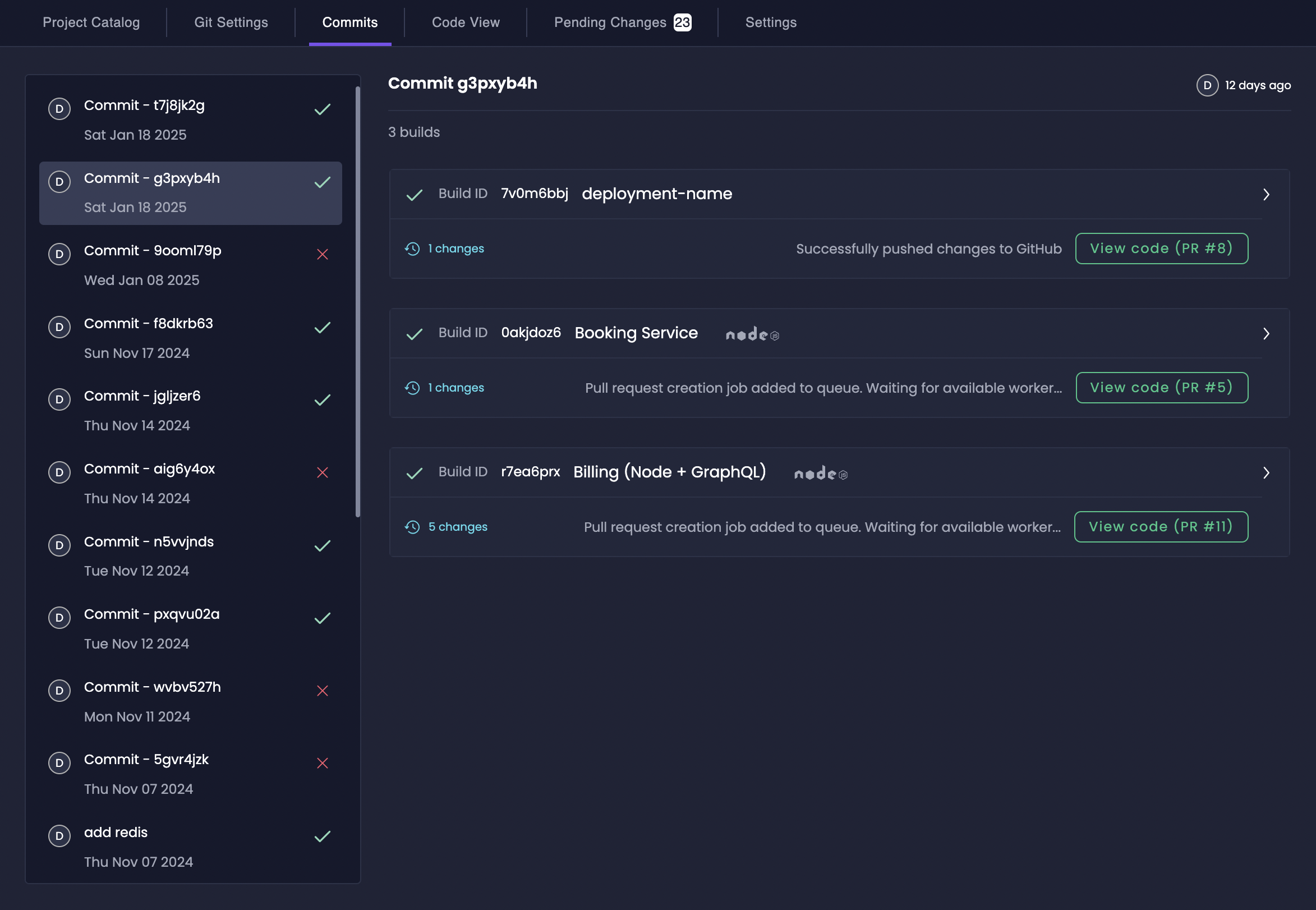
Task: Click Node.js logo on Billing build
Action: coord(820,474)
